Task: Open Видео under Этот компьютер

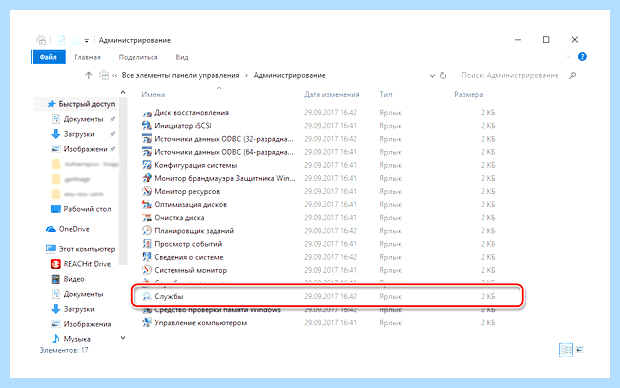Action: (x=74, y=279)
